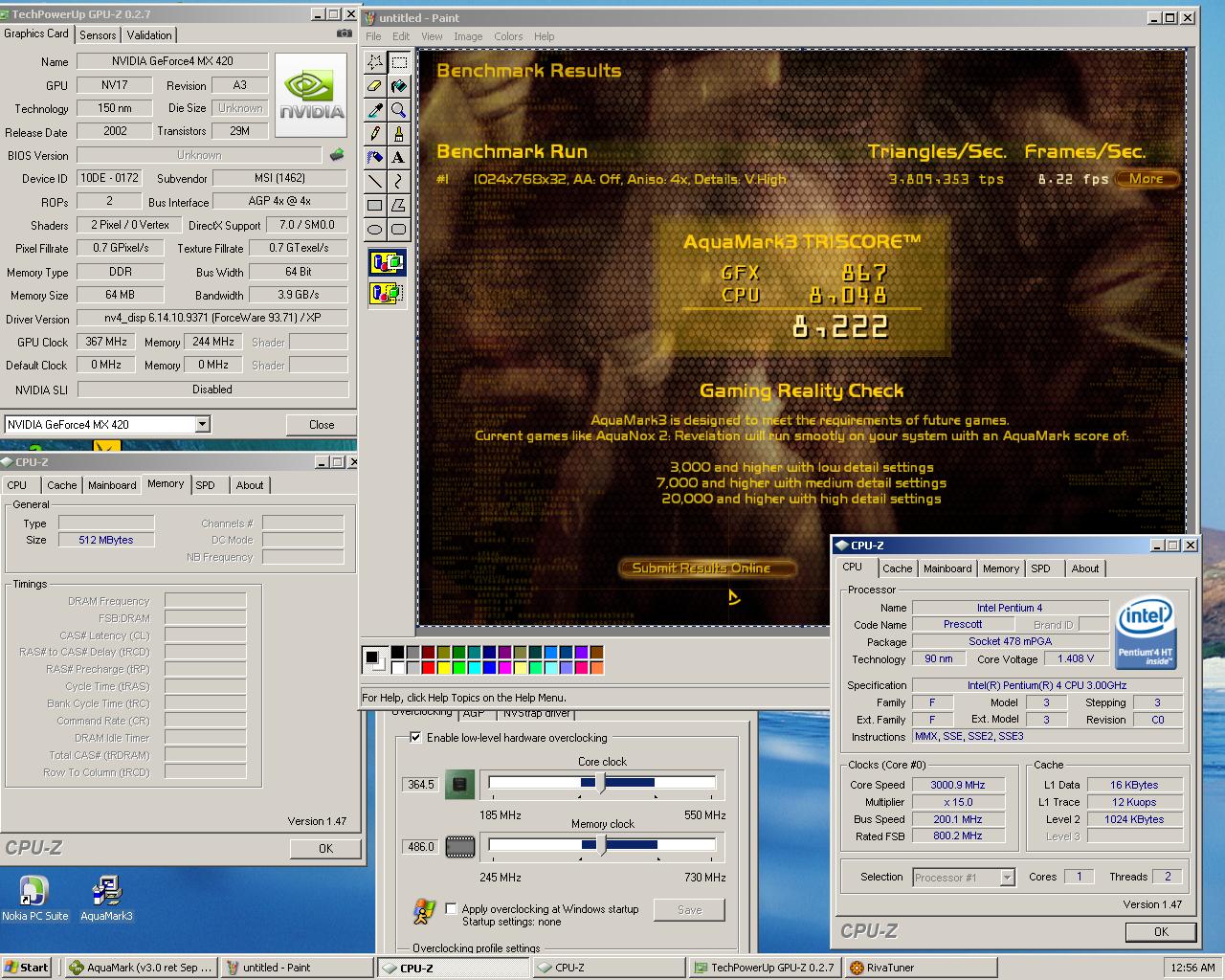Click the Save button in RivaTuner
The height and width of the screenshot is (980, 1225).
[x=689, y=910]
